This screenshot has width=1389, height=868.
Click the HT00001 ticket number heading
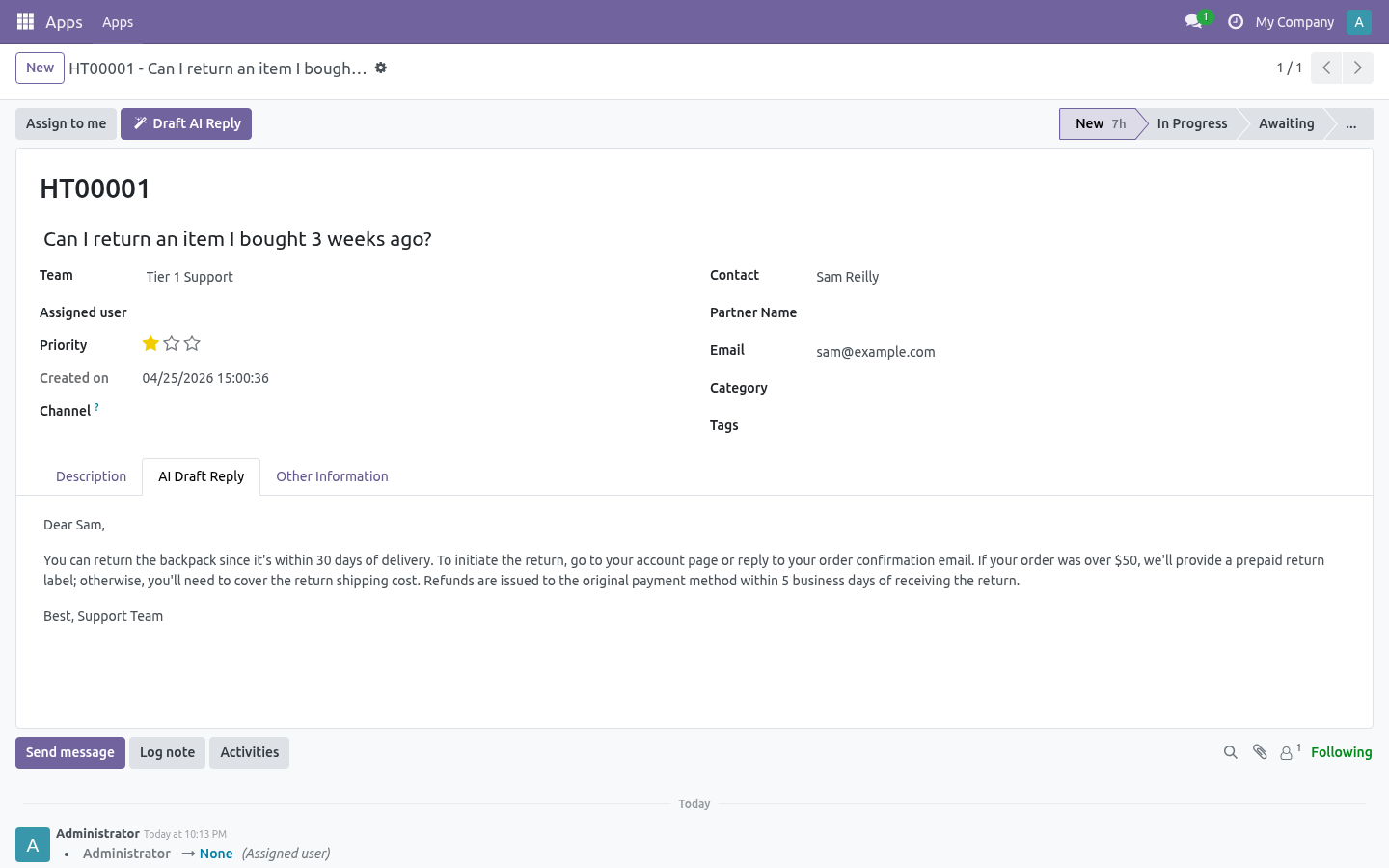tap(95, 188)
